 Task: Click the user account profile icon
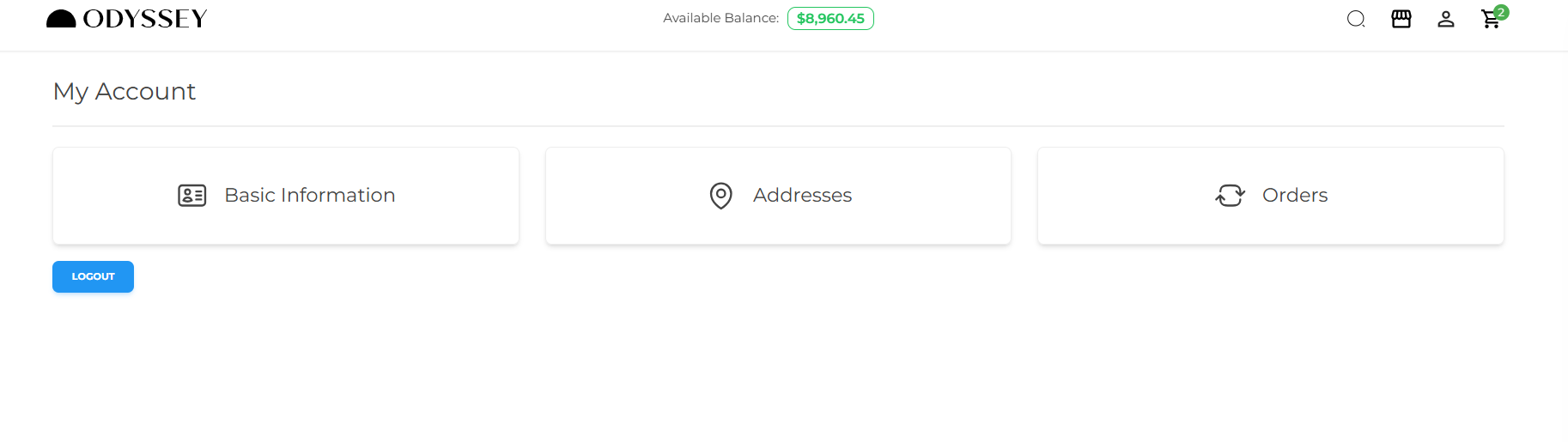click(1446, 19)
